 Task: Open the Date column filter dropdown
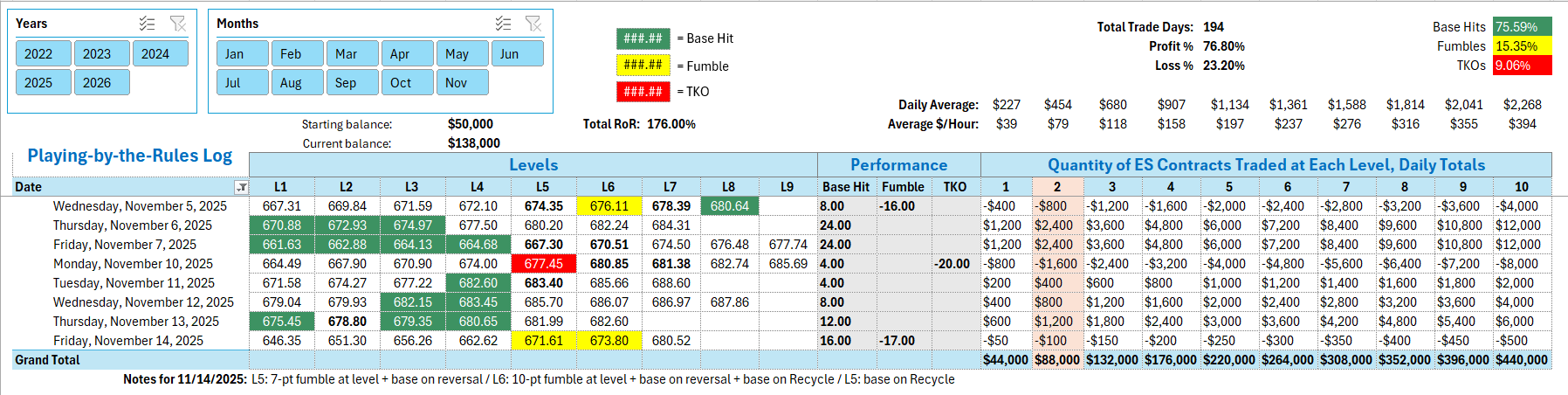pyautogui.click(x=241, y=187)
